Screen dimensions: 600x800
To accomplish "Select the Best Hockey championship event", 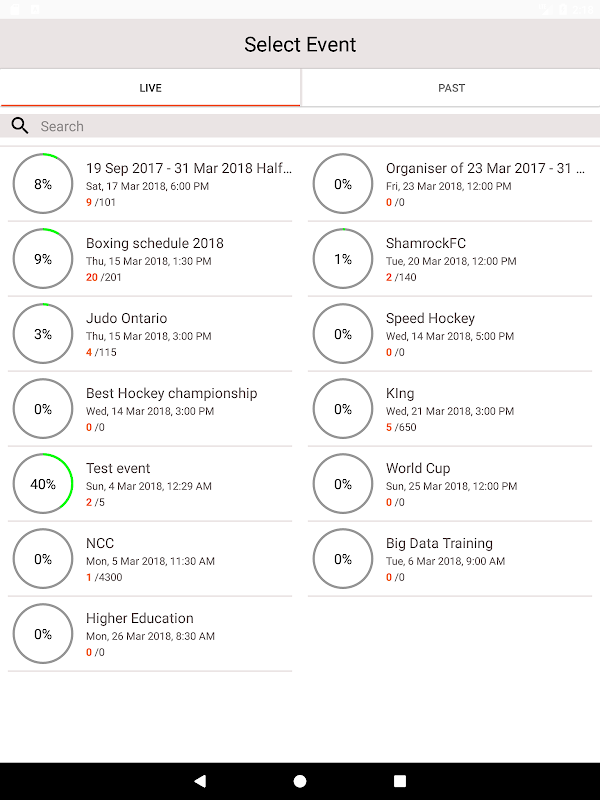I will (171, 393).
